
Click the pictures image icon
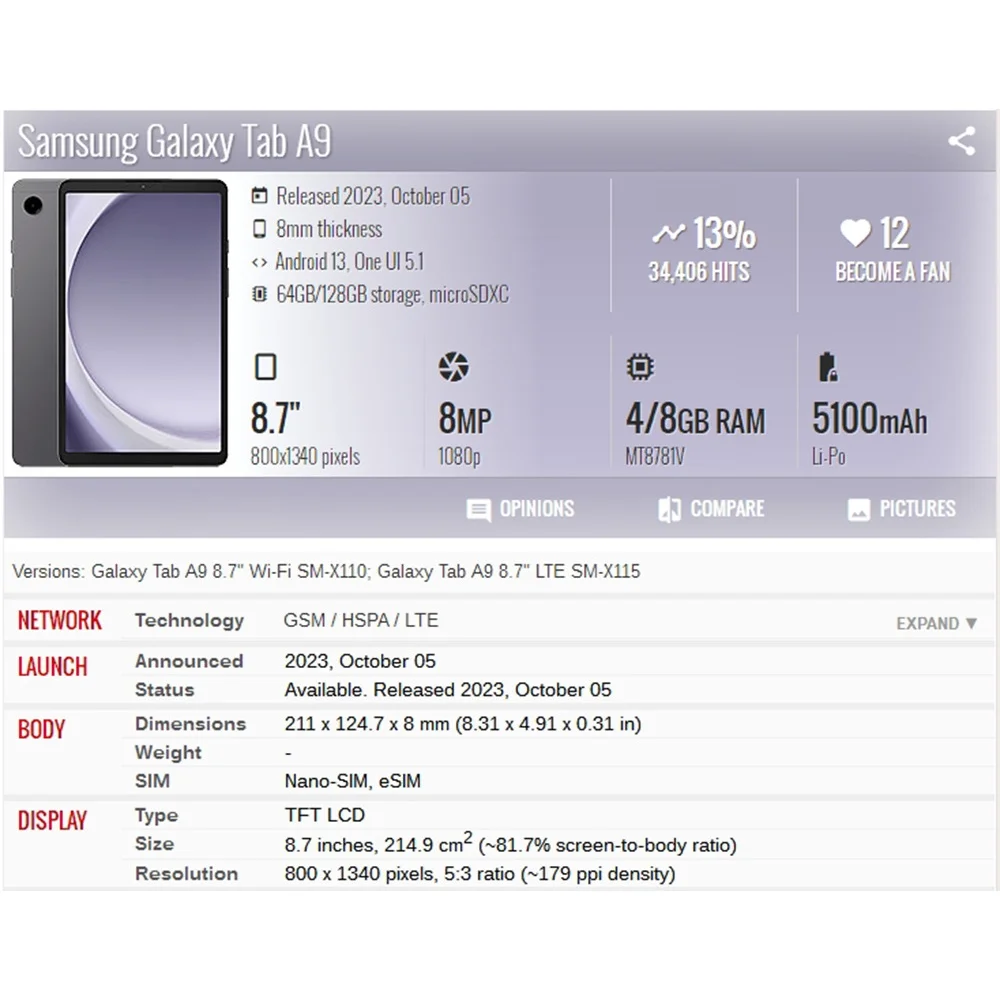pos(858,510)
